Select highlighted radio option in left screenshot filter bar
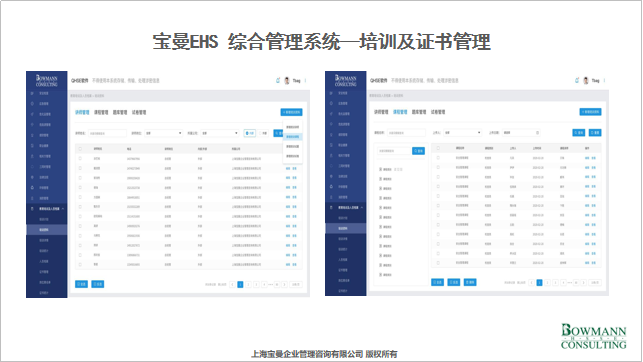The height and width of the screenshot is (362, 643). [250, 133]
